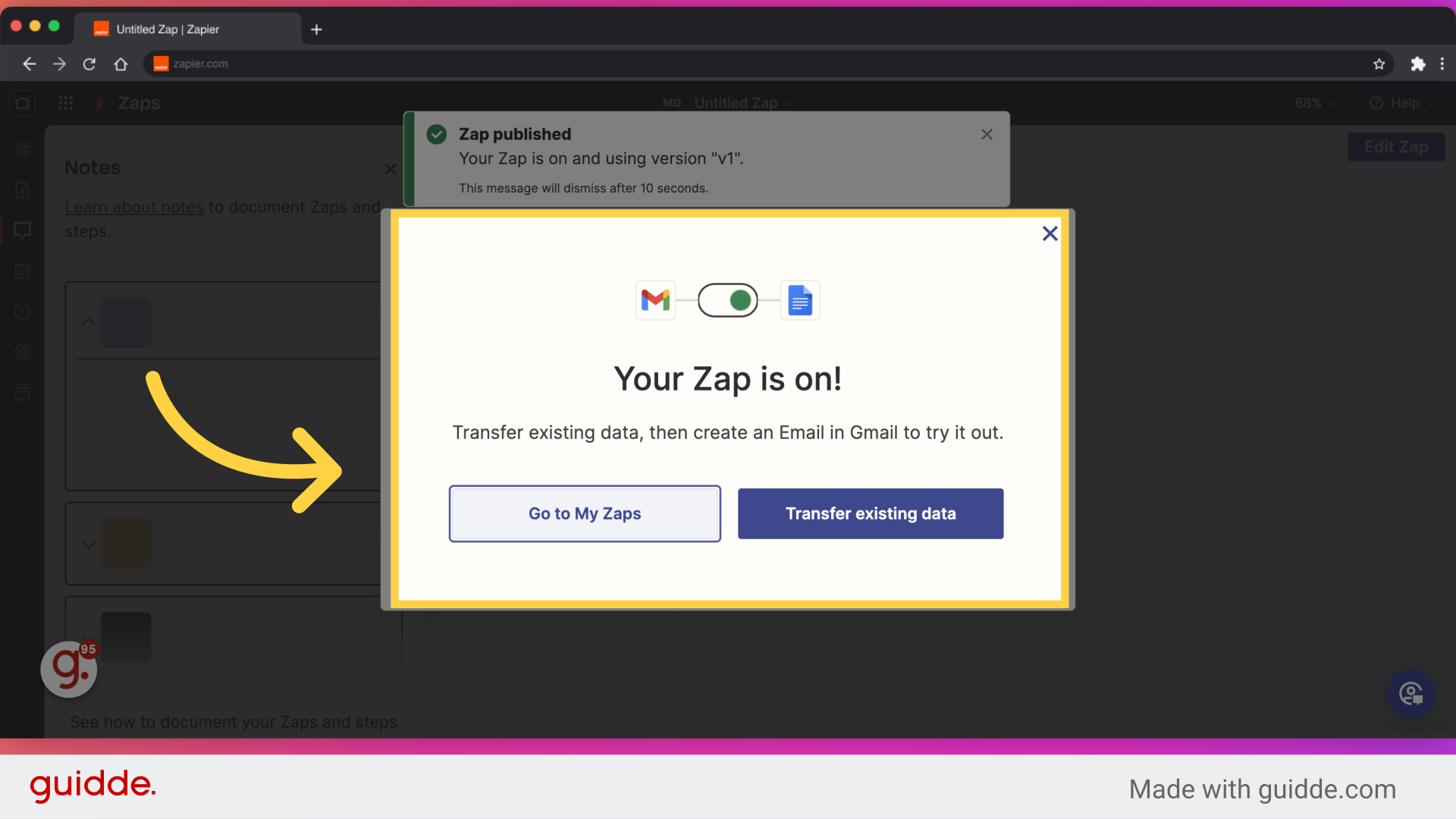
Task: Reload the Zapier page
Action: tap(89, 64)
